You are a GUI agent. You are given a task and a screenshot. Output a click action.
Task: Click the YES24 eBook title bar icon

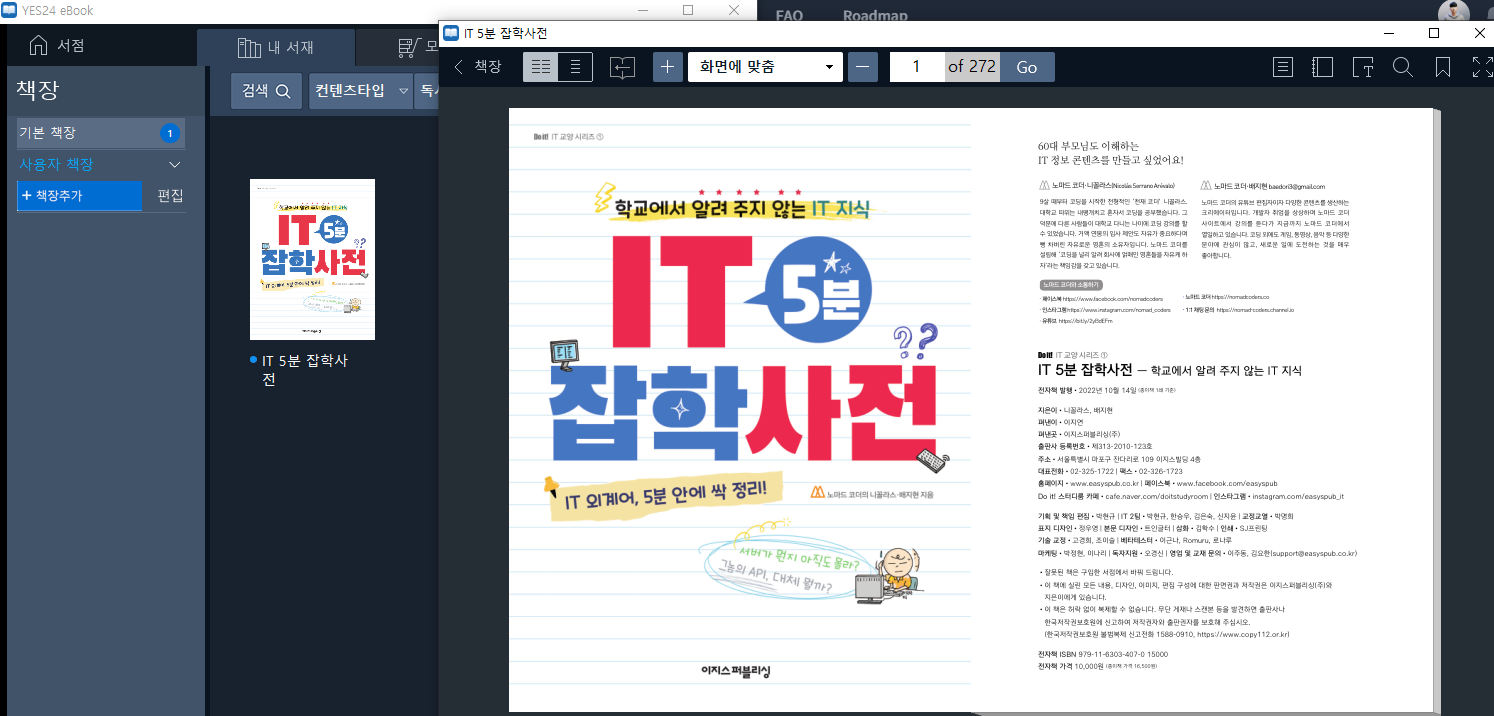9,11
